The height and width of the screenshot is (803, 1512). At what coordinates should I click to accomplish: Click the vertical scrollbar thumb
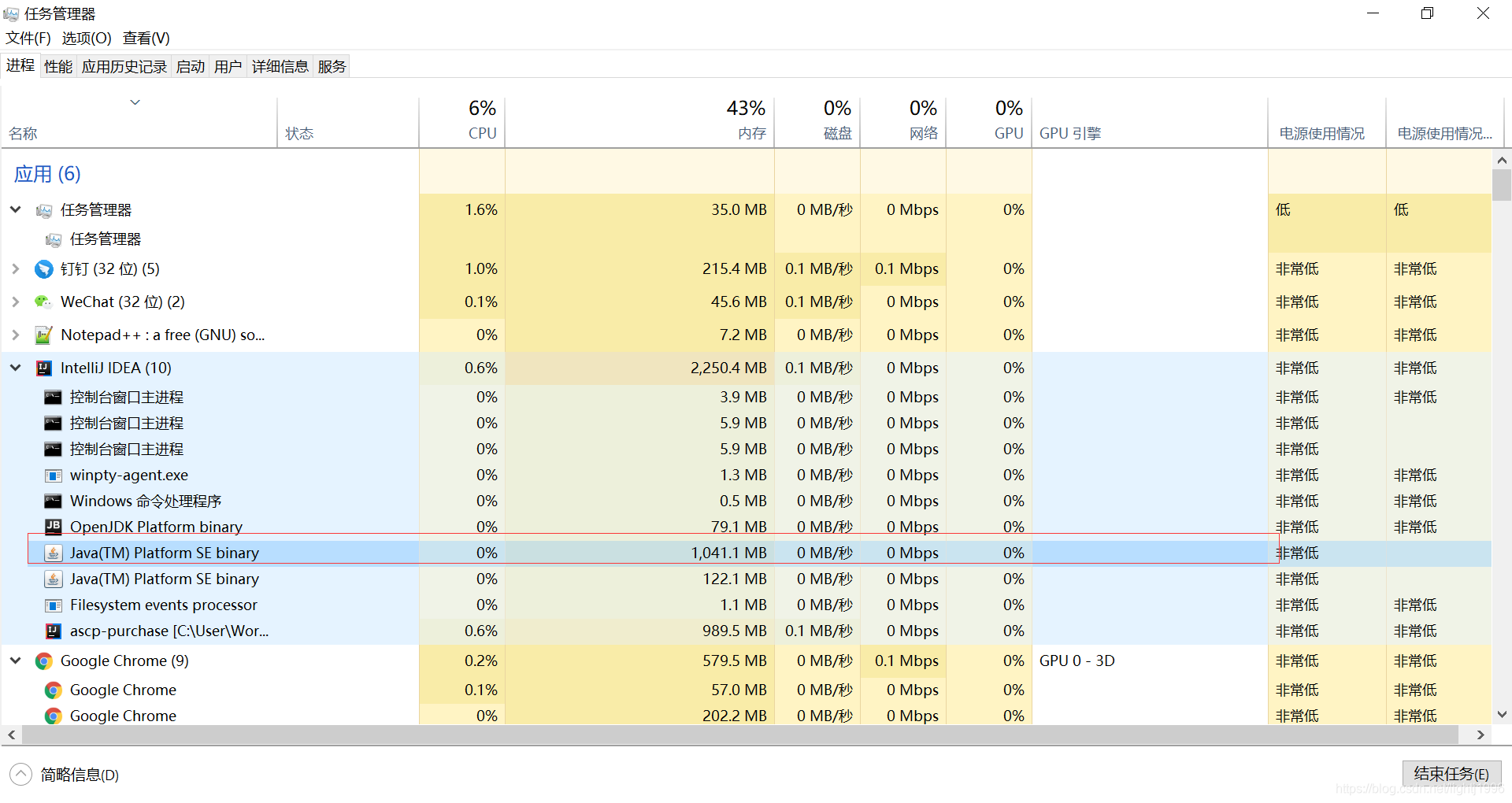(1502, 185)
